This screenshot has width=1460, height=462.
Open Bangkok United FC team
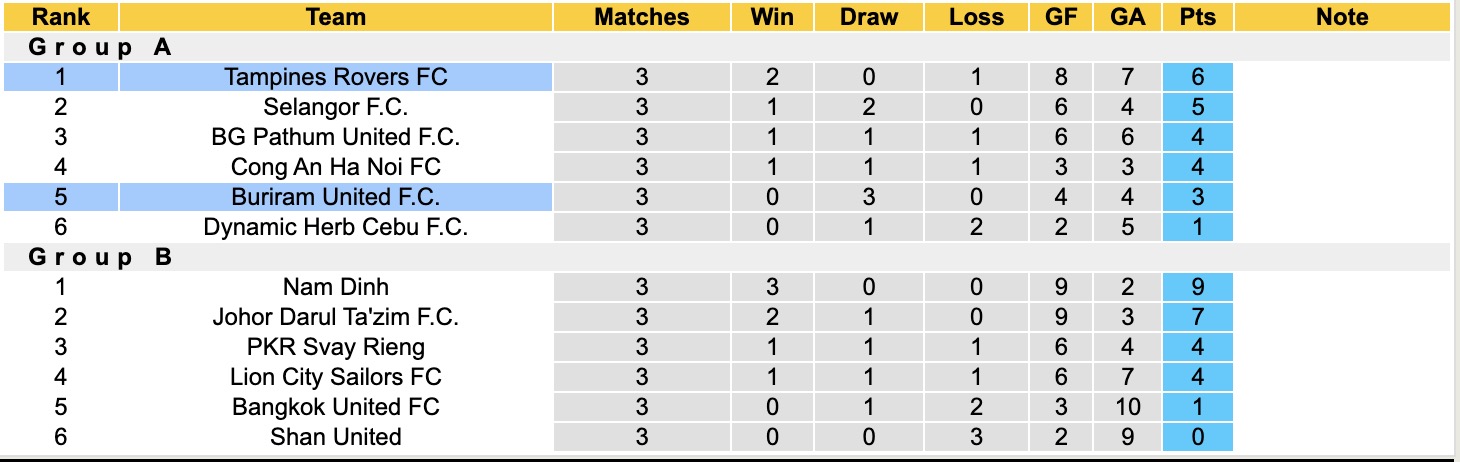(336, 407)
